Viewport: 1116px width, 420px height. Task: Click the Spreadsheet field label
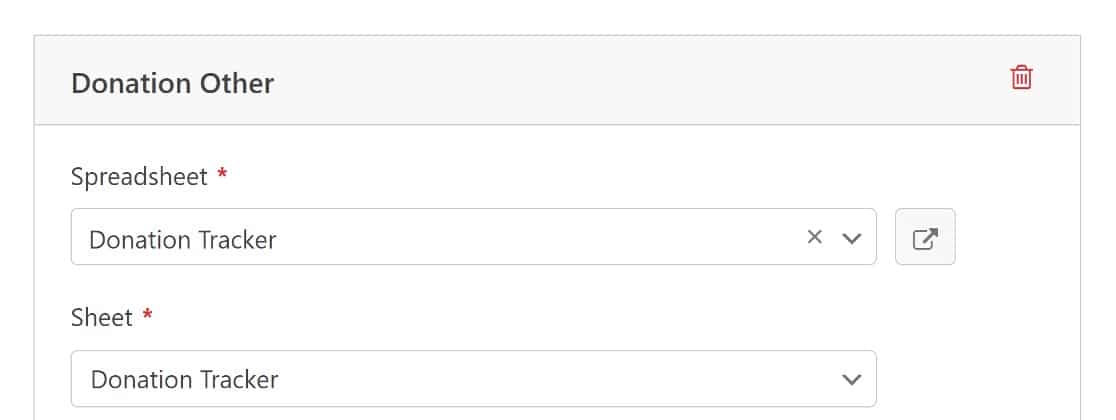click(140, 176)
